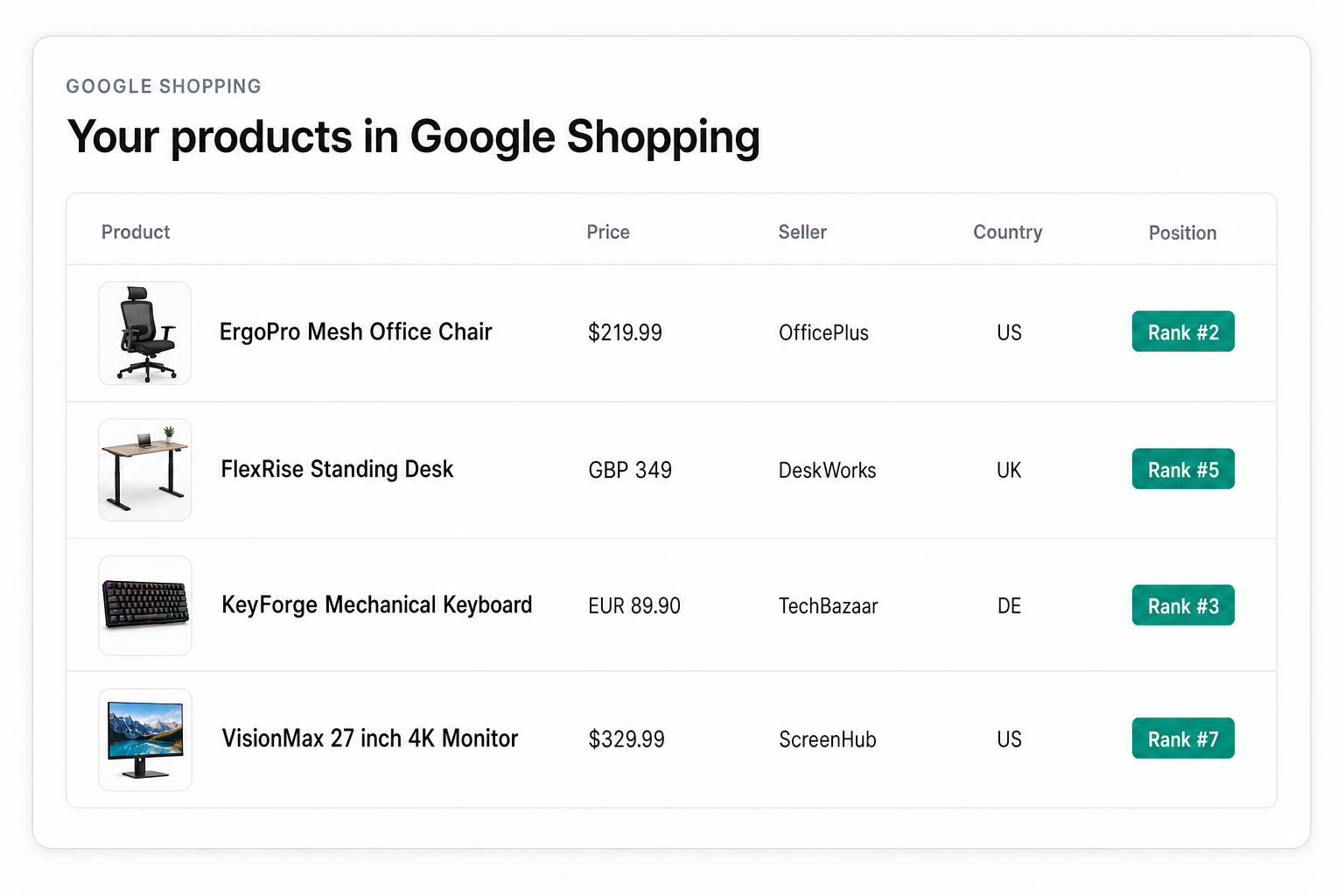This screenshot has height=896, width=1344.
Task: Click the OfficePlus seller name
Action: (823, 332)
